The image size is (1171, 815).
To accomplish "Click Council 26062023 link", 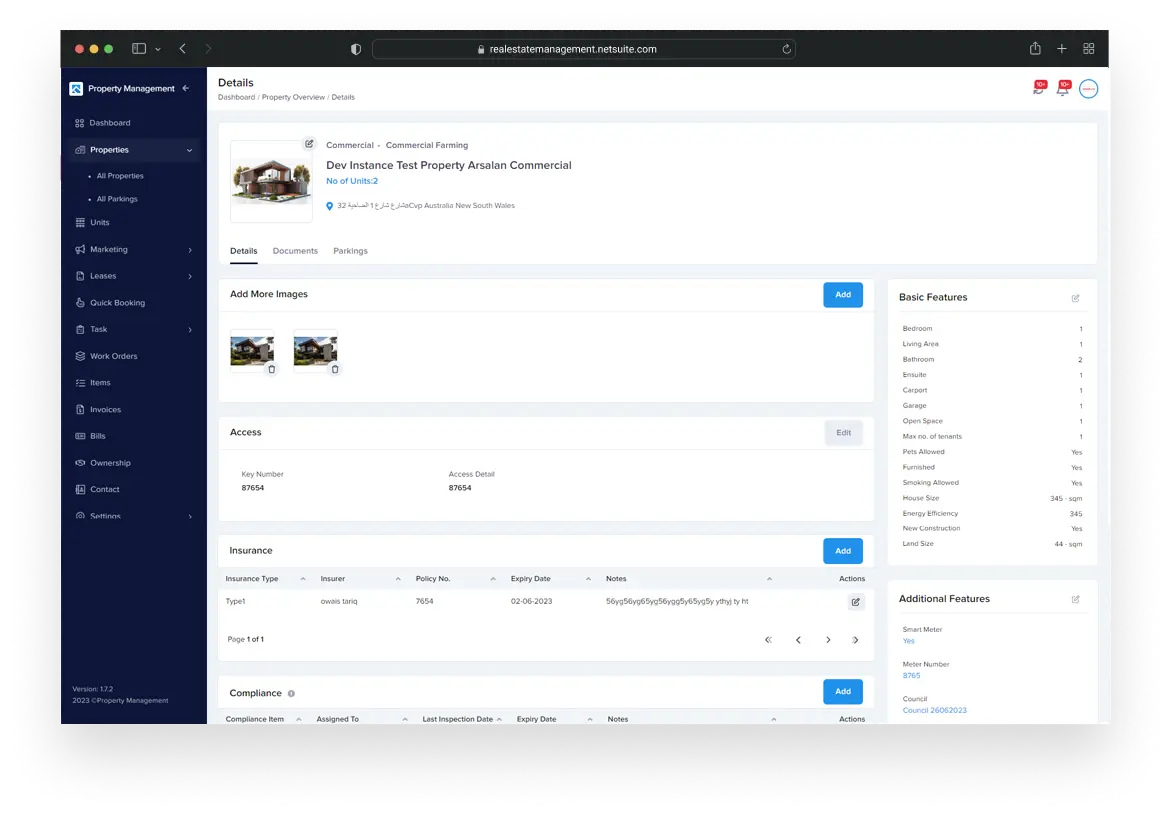I will pyautogui.click(x=934, y=710).
